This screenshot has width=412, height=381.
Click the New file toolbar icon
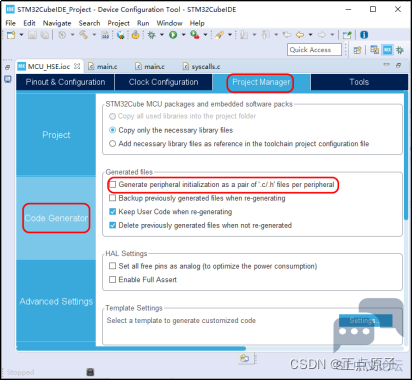pyautogui.click(x=11, y=35)
